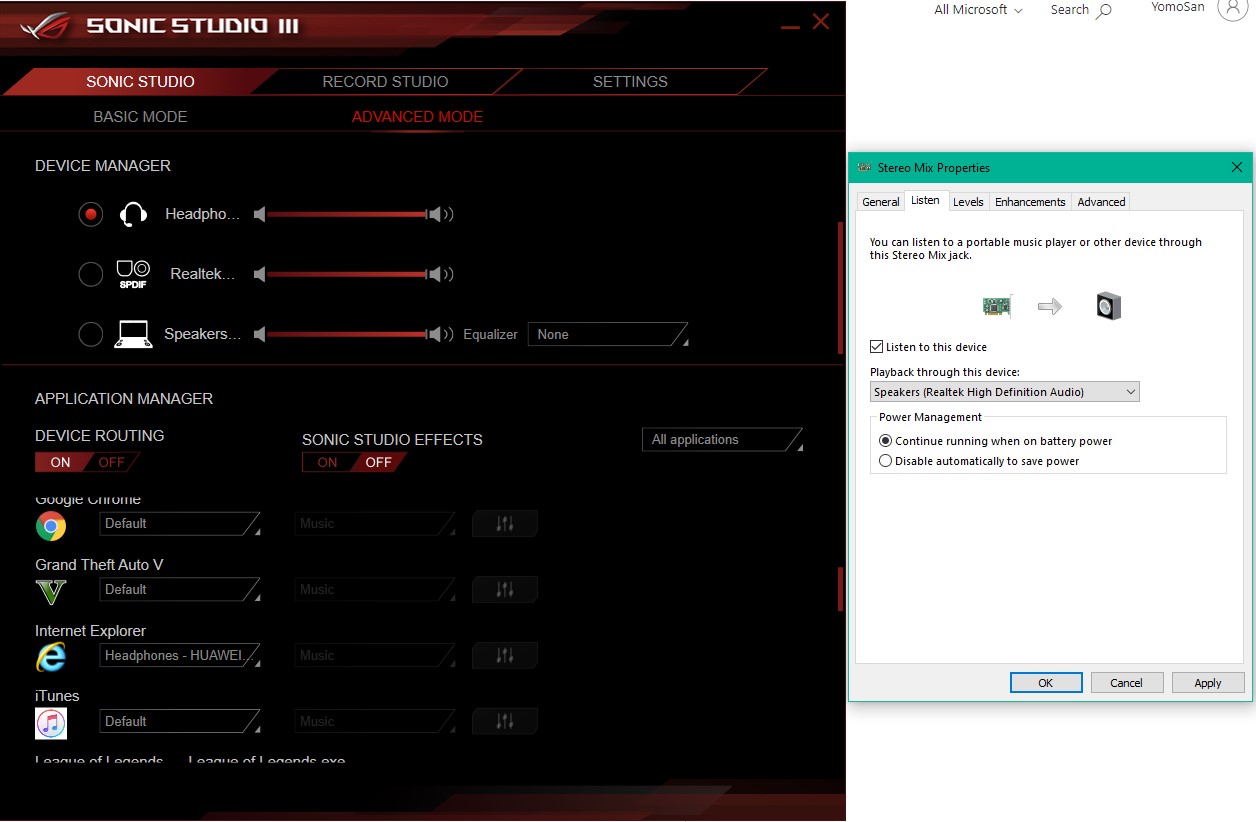Screen dimensions: 1256x822
Task: Click the sound card image in Stereo Mix dialog
Action: click(x=997, y=306)
